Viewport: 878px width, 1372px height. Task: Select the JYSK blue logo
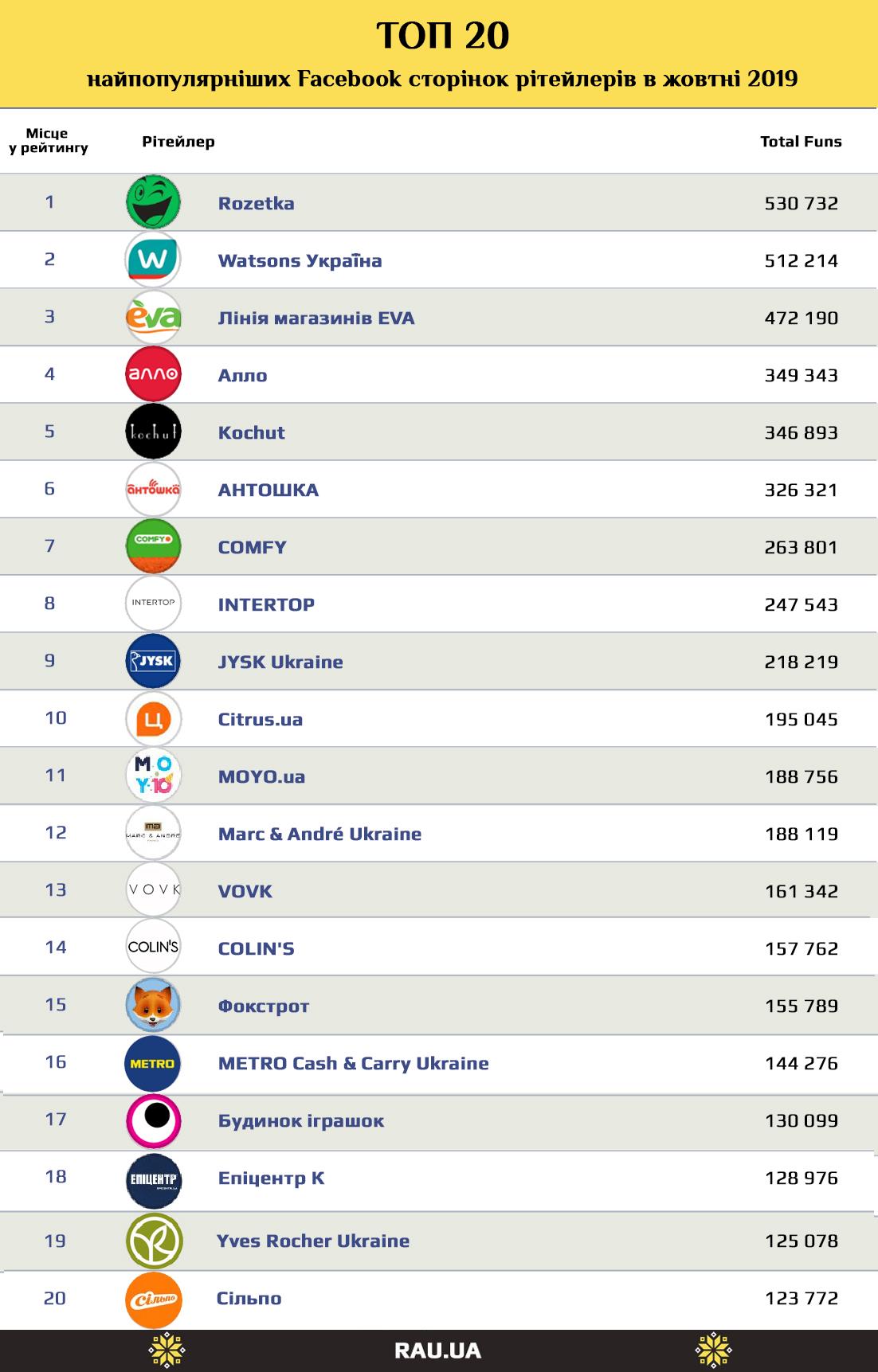pyautogui.click(x=153, y=661)
